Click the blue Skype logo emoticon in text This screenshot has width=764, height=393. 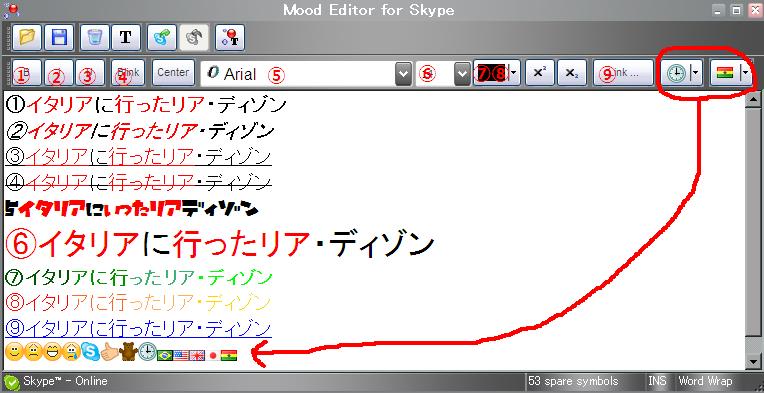(x=90, y=352)
